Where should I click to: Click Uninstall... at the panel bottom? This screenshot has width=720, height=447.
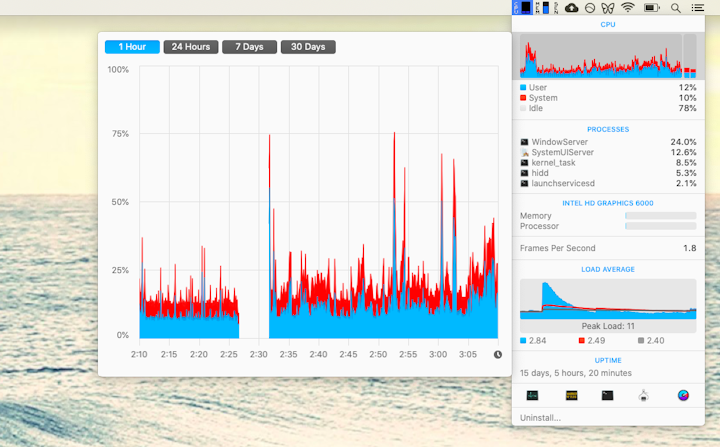540,417
